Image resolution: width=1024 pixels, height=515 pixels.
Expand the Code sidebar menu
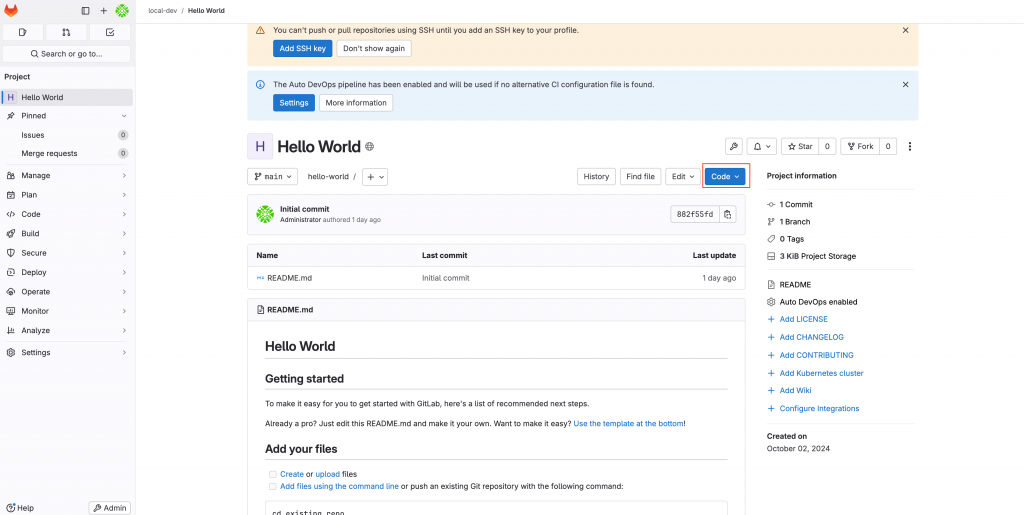[67, 214]
